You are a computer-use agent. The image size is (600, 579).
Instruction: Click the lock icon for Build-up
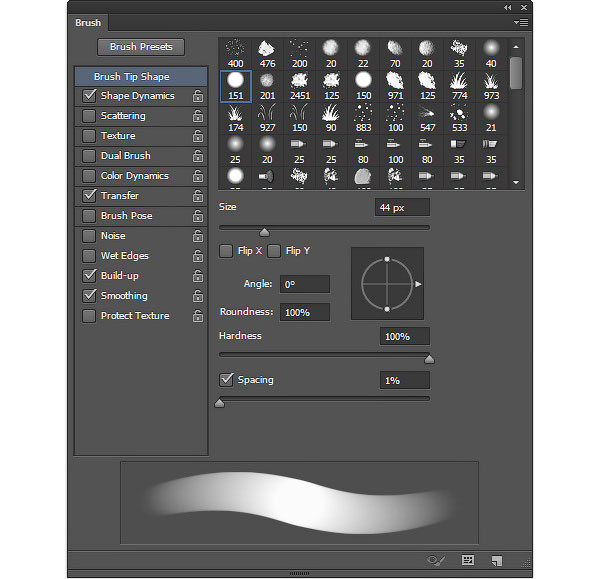coord(198,276)
